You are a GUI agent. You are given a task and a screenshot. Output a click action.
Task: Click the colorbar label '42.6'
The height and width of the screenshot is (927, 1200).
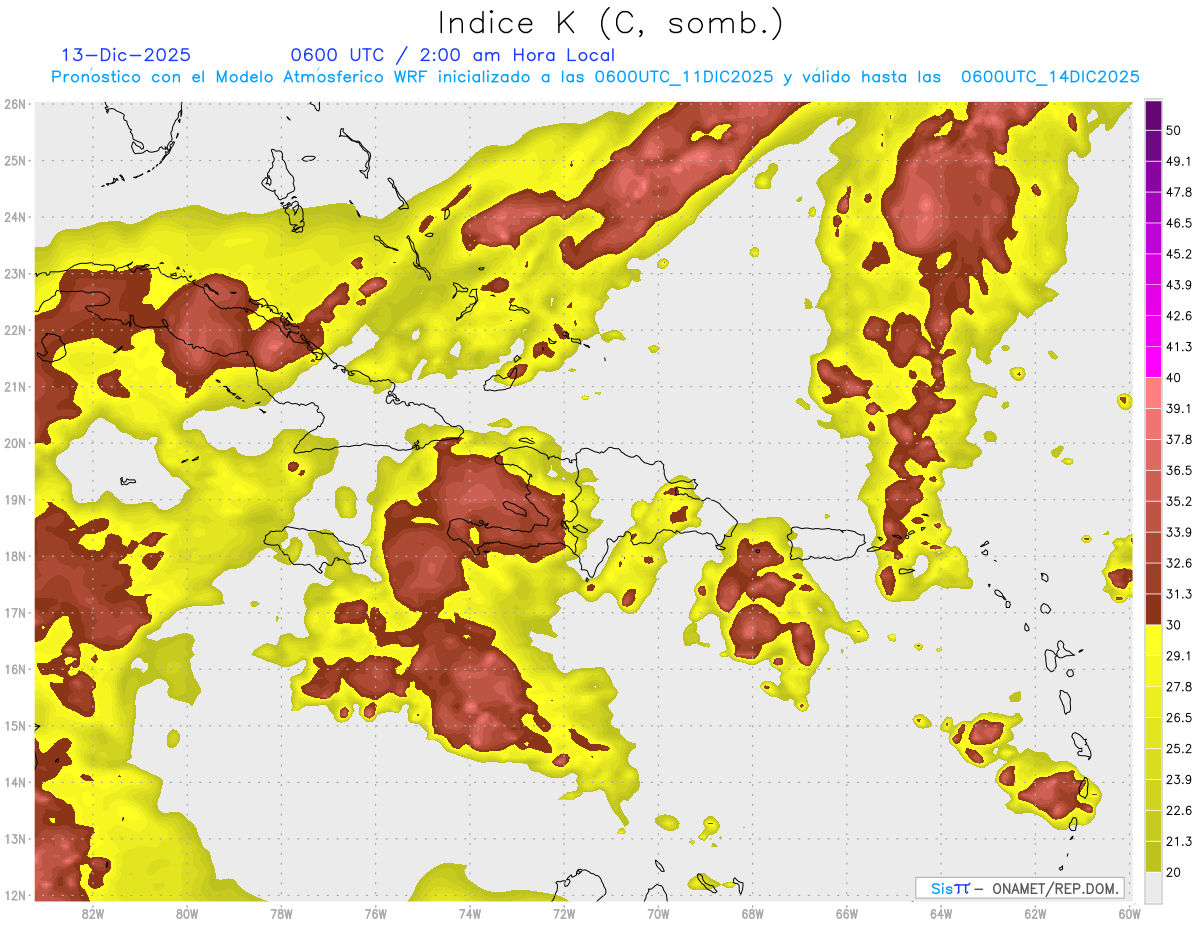pos(1179,316)
